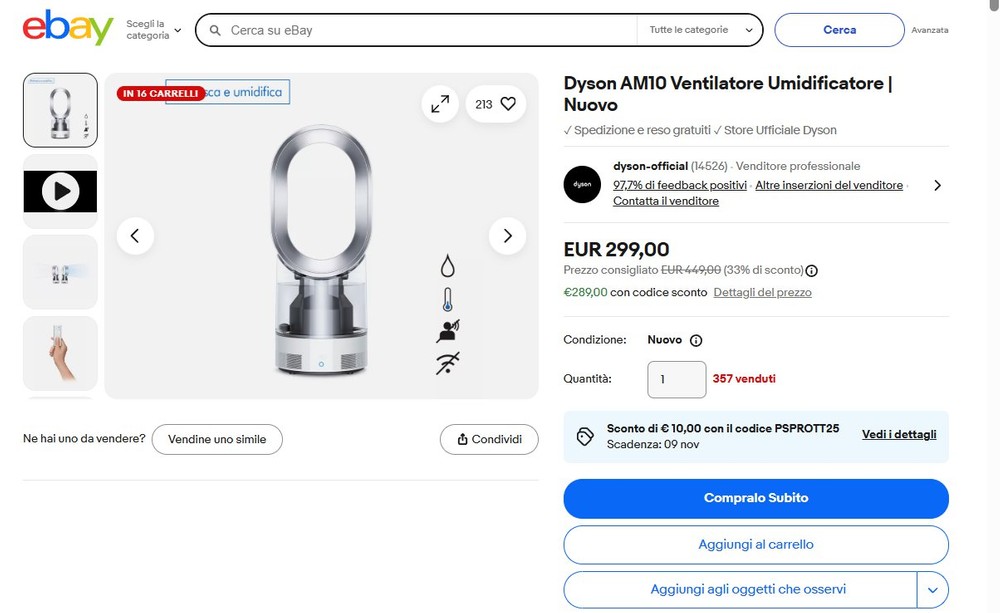Open the price info icon
Viewport: 1000px width, 613px height.
coord(812,270)
